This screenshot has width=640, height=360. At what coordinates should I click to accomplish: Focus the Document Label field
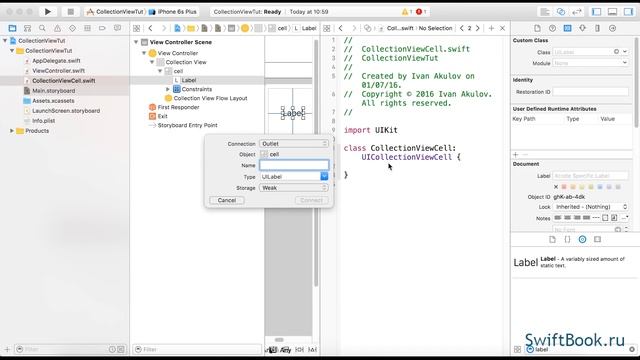pos(591,176)
